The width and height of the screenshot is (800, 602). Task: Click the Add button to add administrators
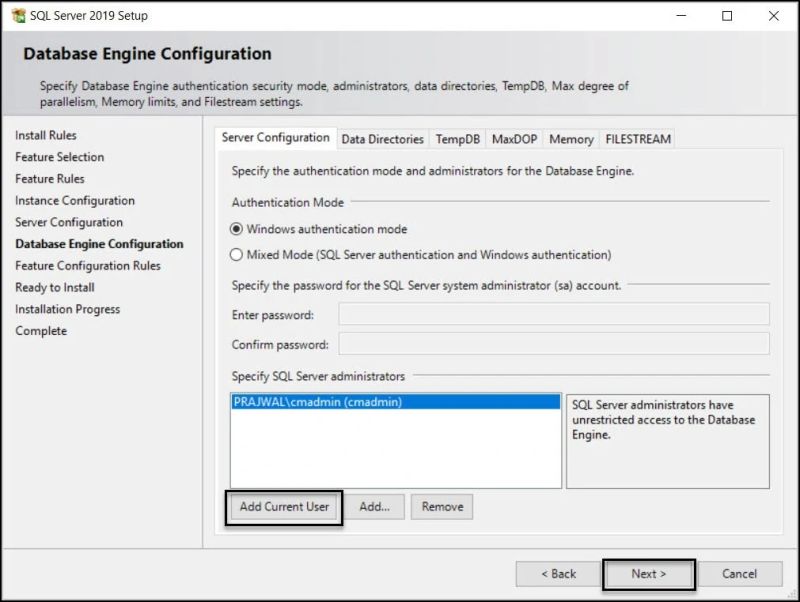coord(377,507)
